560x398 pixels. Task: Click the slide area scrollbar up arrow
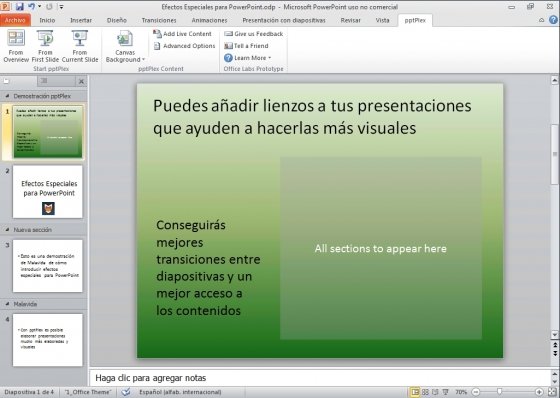[555, 80]
